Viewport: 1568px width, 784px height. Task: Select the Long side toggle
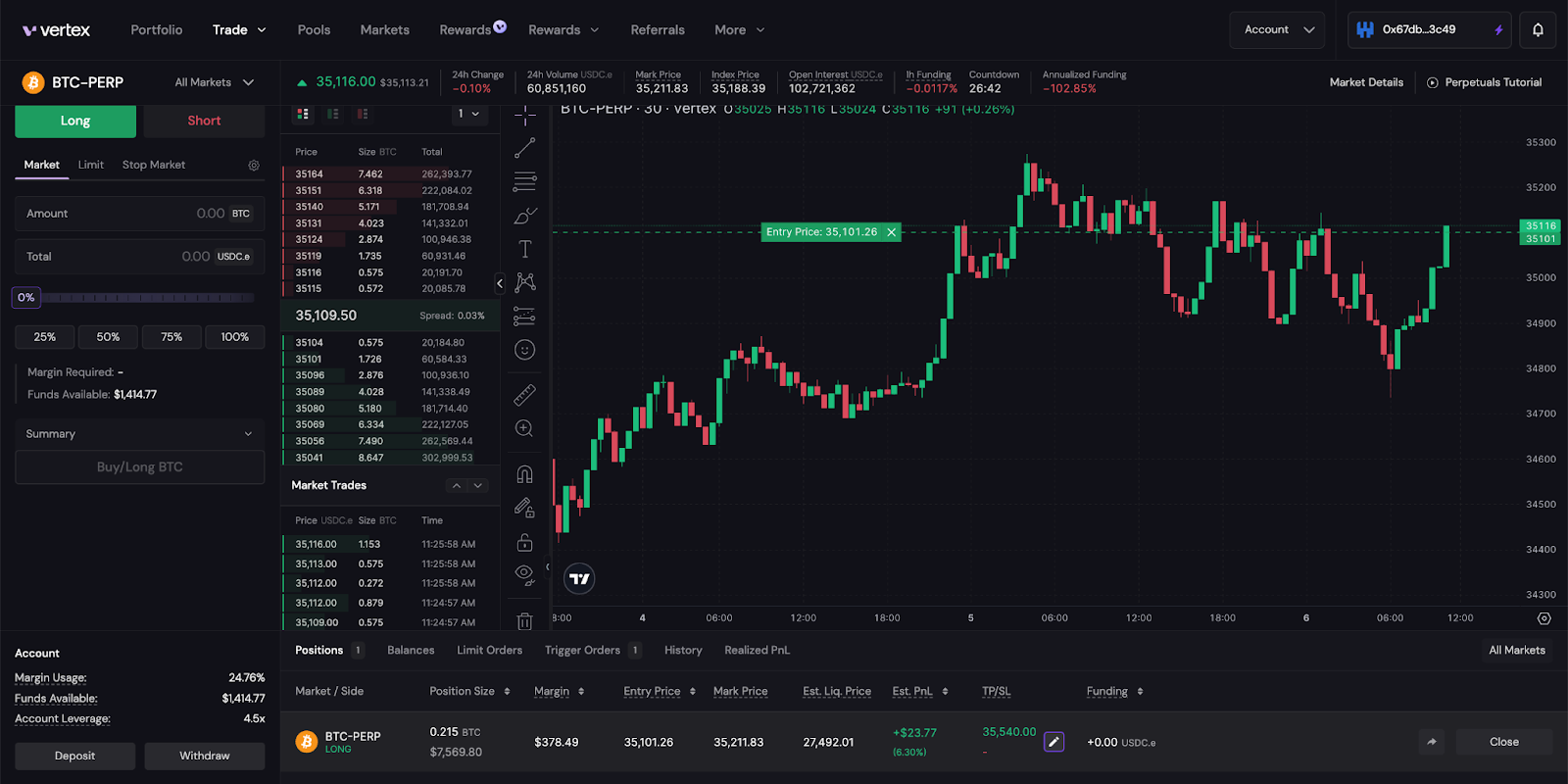75,121
